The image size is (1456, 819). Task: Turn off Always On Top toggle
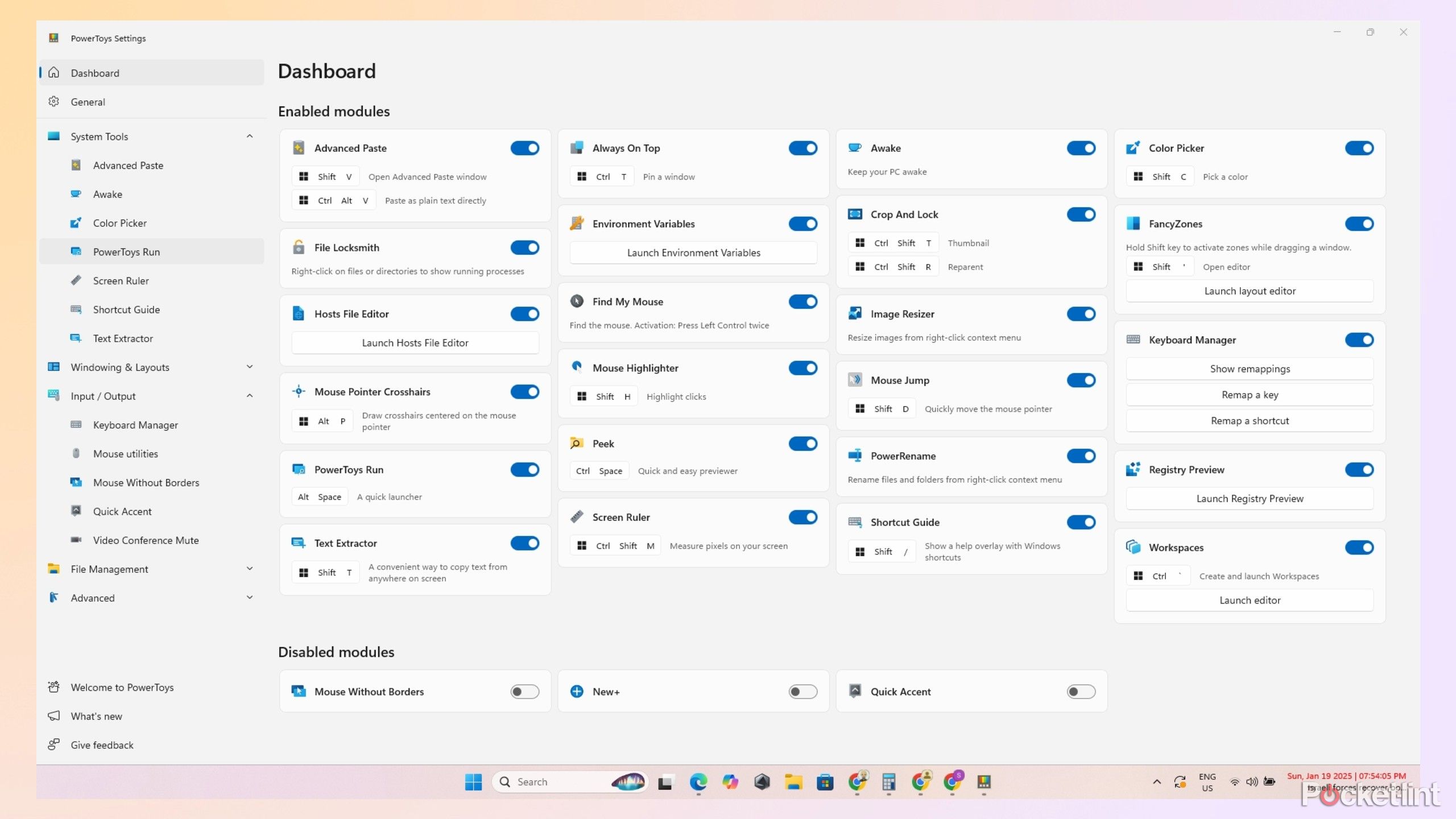click(x=803, y=148)
